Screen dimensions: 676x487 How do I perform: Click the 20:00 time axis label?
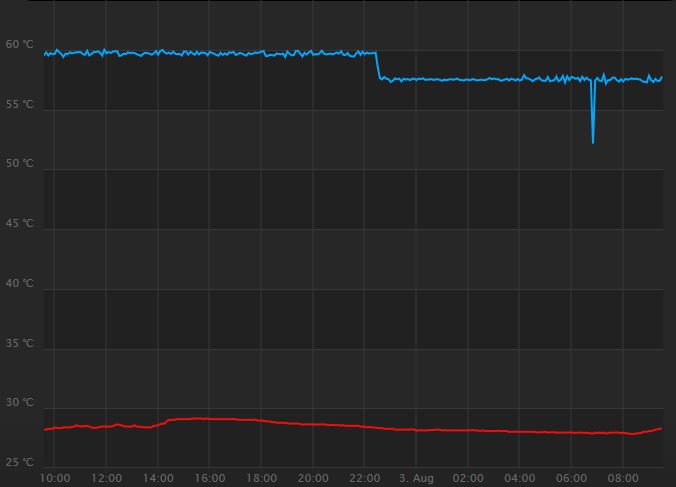coord(313,478)
